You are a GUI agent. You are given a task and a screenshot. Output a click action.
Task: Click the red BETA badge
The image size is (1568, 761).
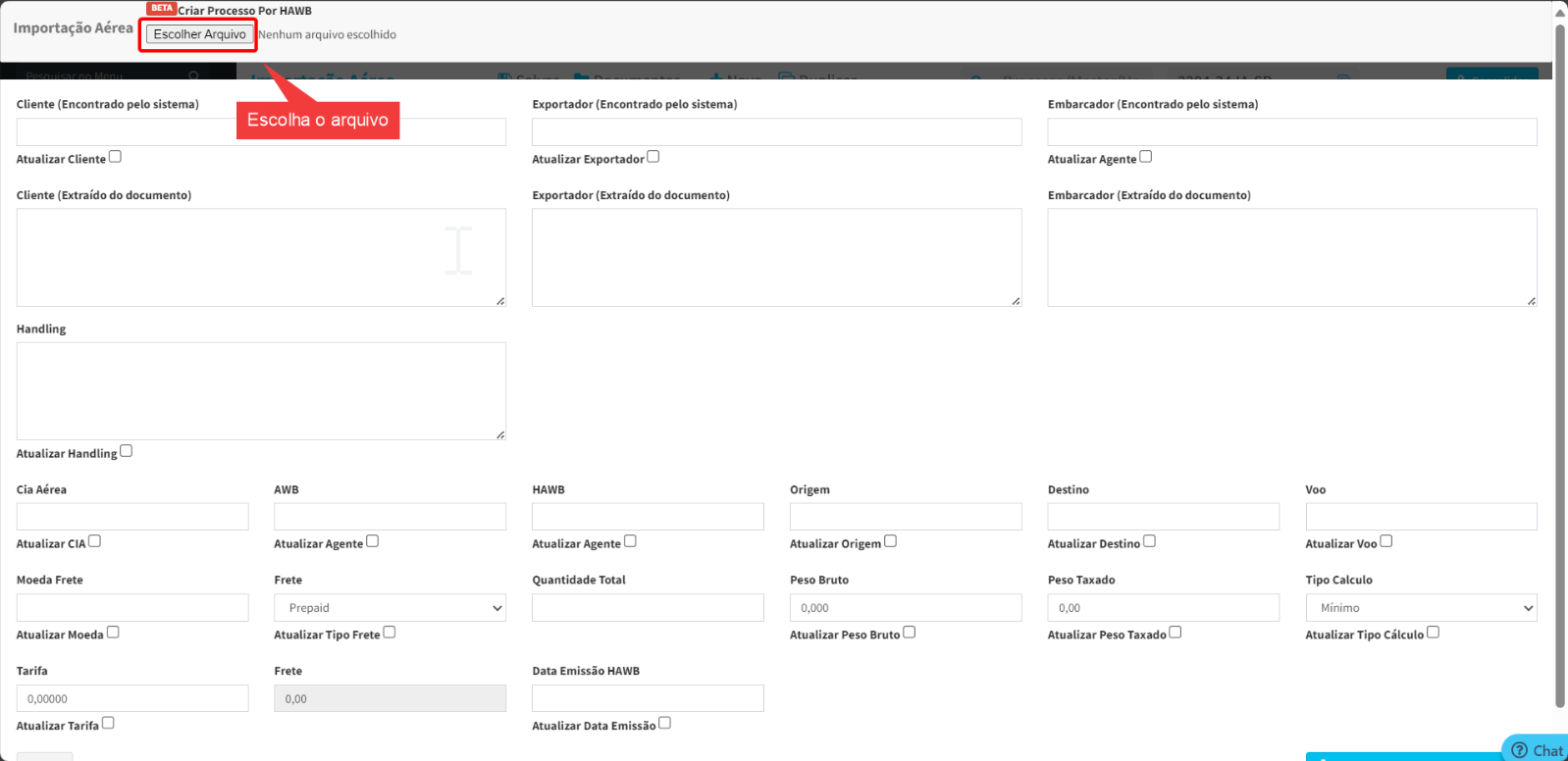click(x=162, y=8)
